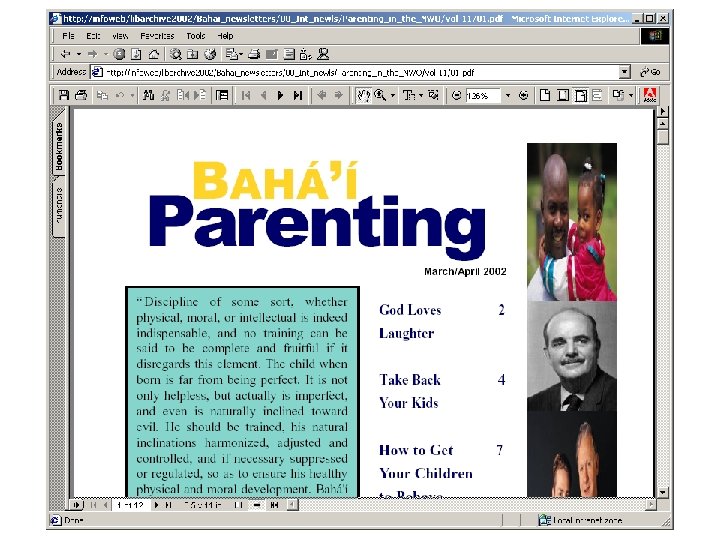The height and width of the screenshot is (540, 720).
Task: Click the horizontal scrollbar right arrow
Action: (651, 505)
